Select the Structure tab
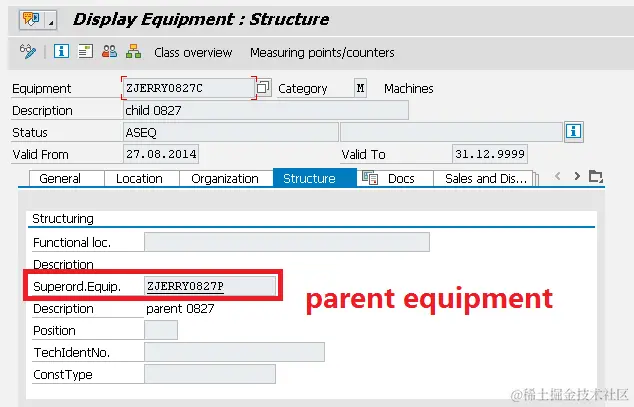This screenshot has height=407, width=634. 315,178
